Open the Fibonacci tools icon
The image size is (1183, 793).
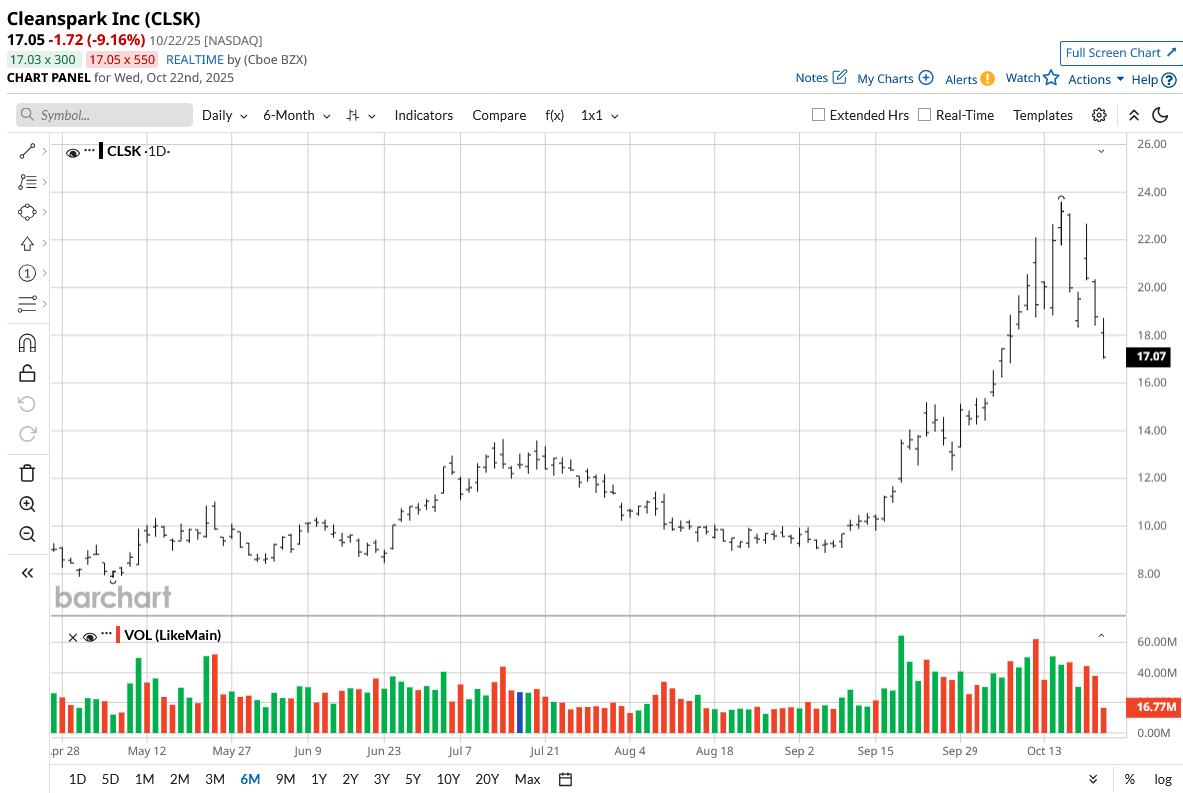point(27,182)
